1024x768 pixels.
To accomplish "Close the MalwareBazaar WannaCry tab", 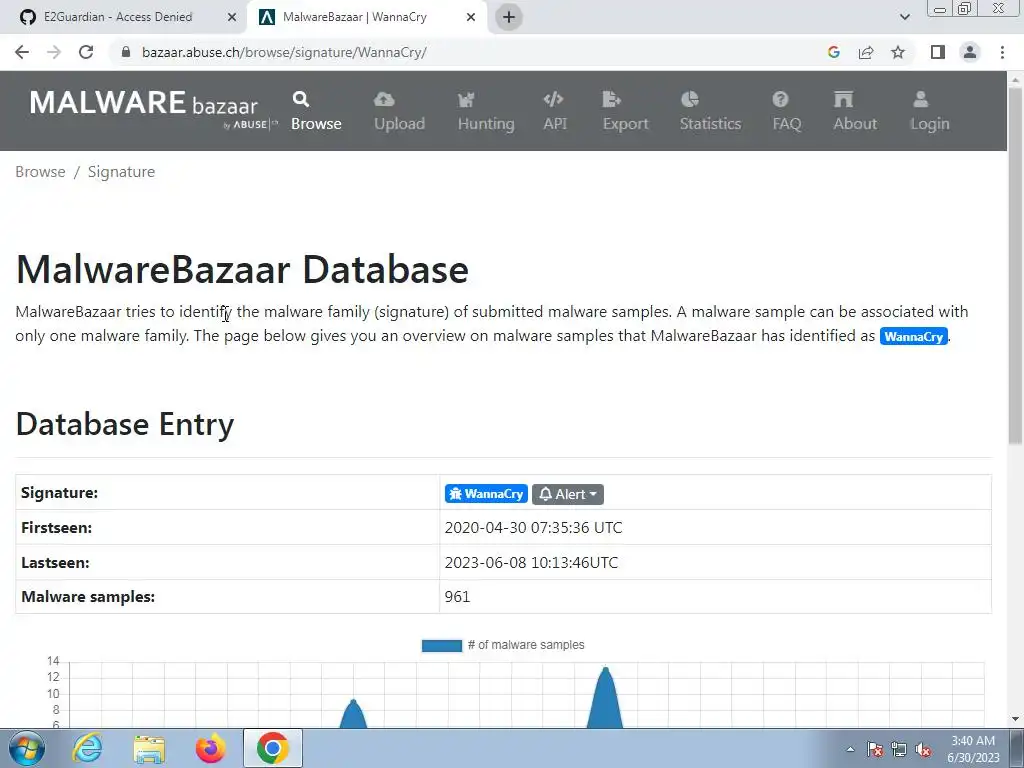I will 471,17.
